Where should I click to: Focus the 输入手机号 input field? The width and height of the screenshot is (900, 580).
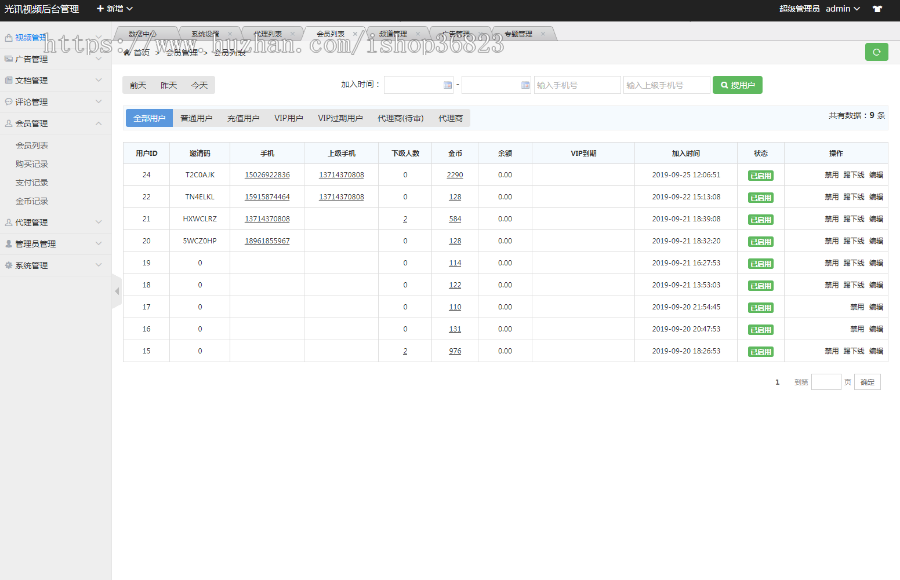pyautogui.click(x=577, y=86)
